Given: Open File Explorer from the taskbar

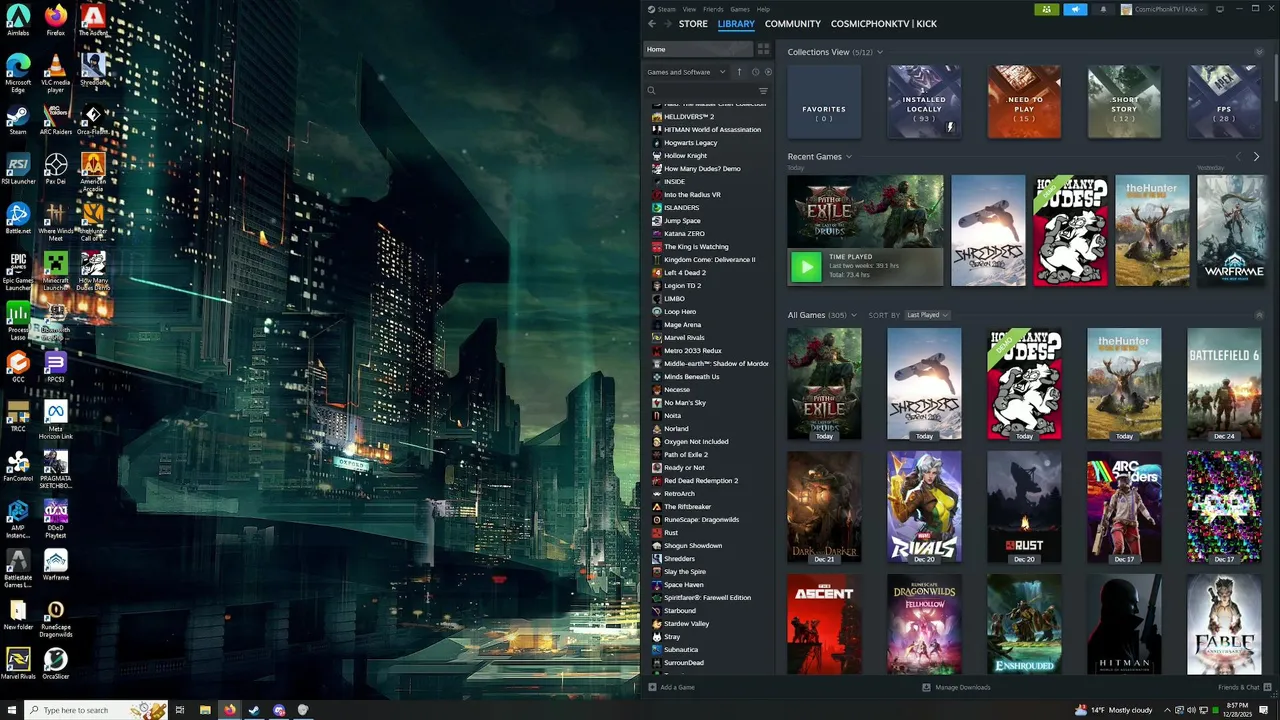Looking at the screenshot, I should tap(205, 710).
